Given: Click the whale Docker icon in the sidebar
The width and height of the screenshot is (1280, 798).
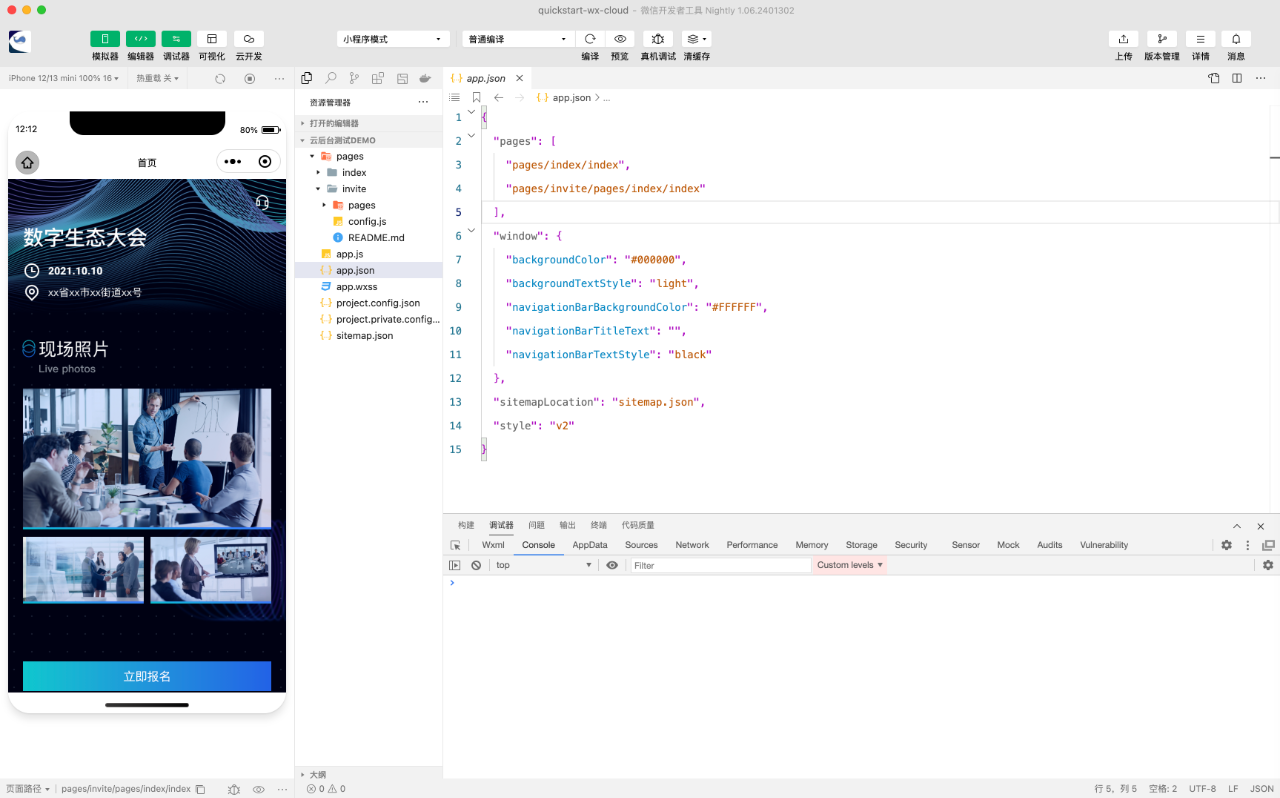Looking at the screenshot, I should pos(426,78).
